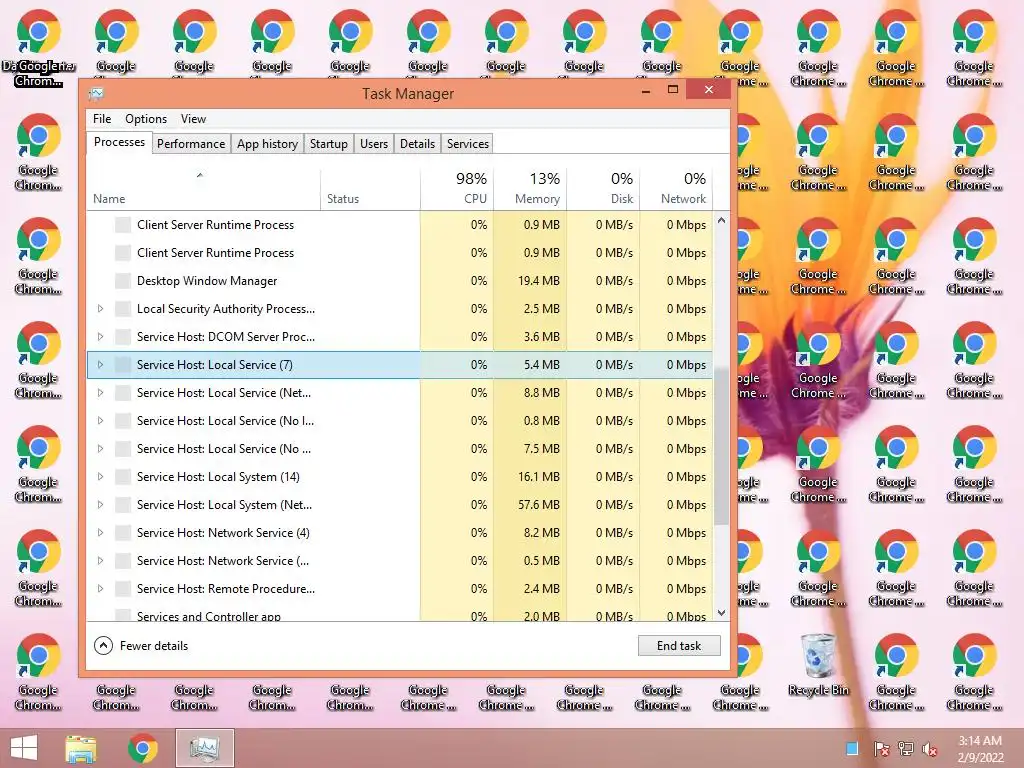Click the Local Security Authority Process icon
The height and width of the screenshot is (768, 1024).
[x=123, y=309]
